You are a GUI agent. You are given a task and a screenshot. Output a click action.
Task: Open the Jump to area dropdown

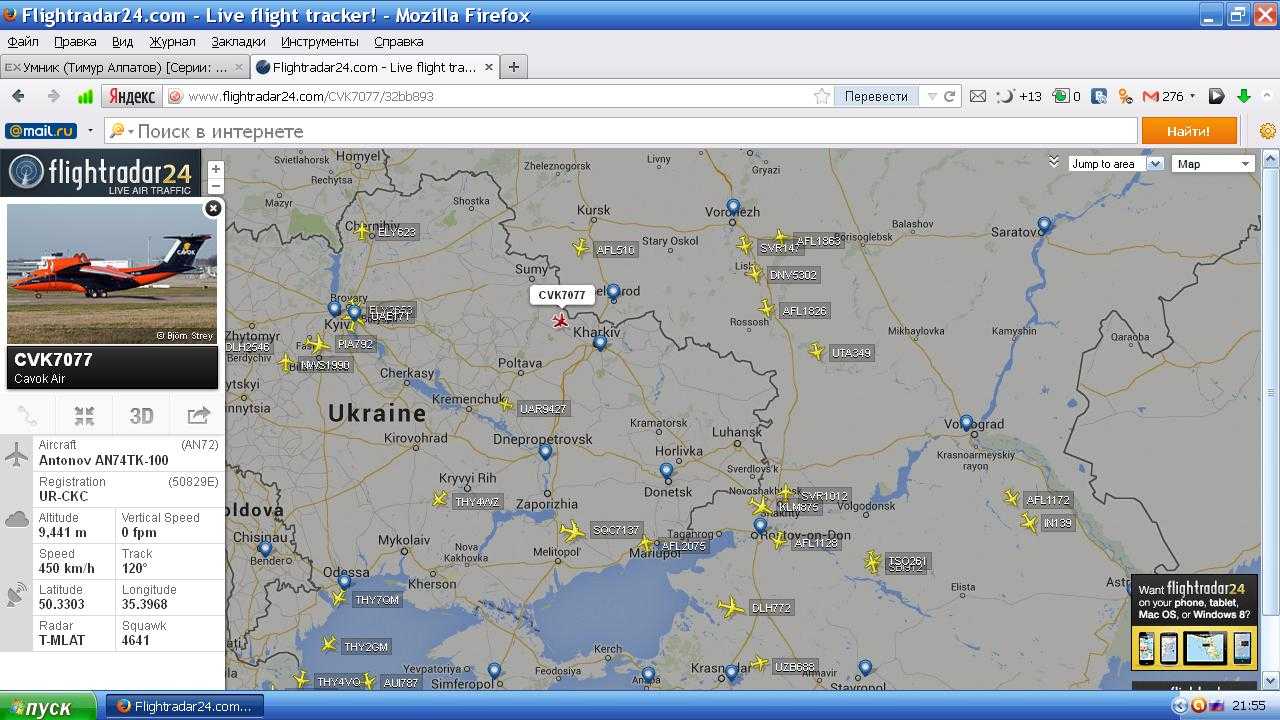tap(1115, 164)
